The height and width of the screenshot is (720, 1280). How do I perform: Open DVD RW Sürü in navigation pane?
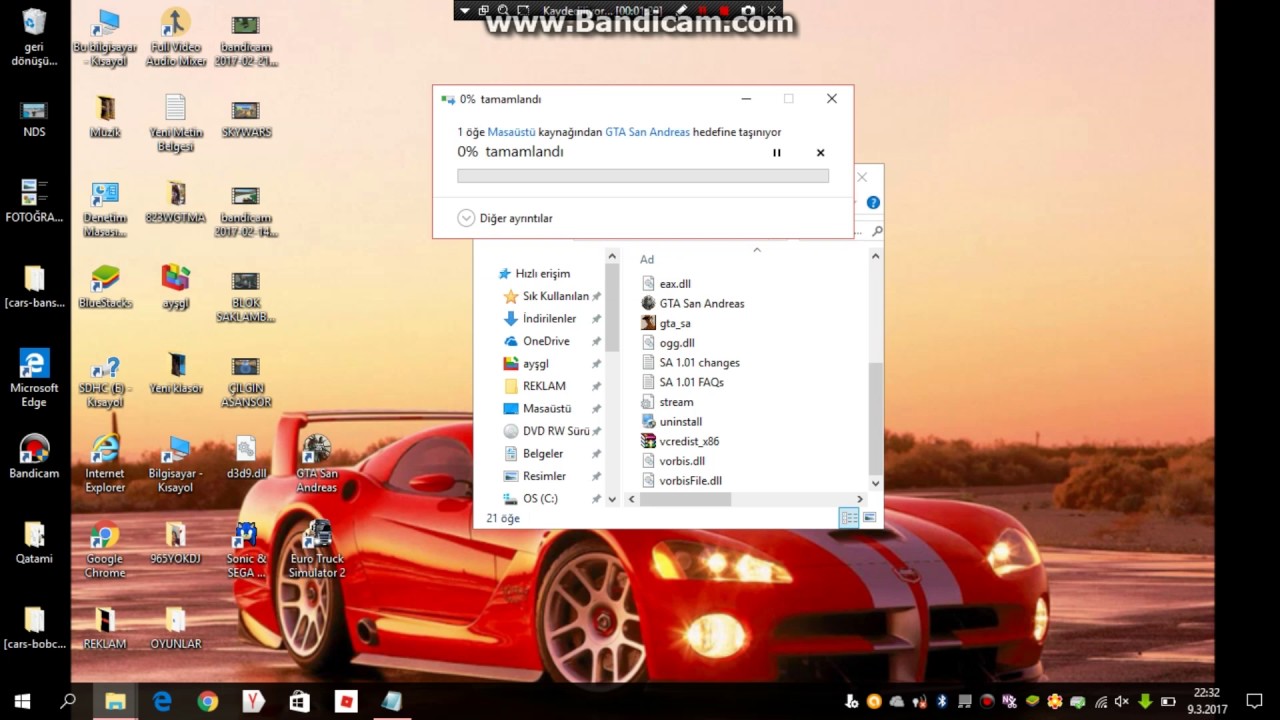coord(546,431)
